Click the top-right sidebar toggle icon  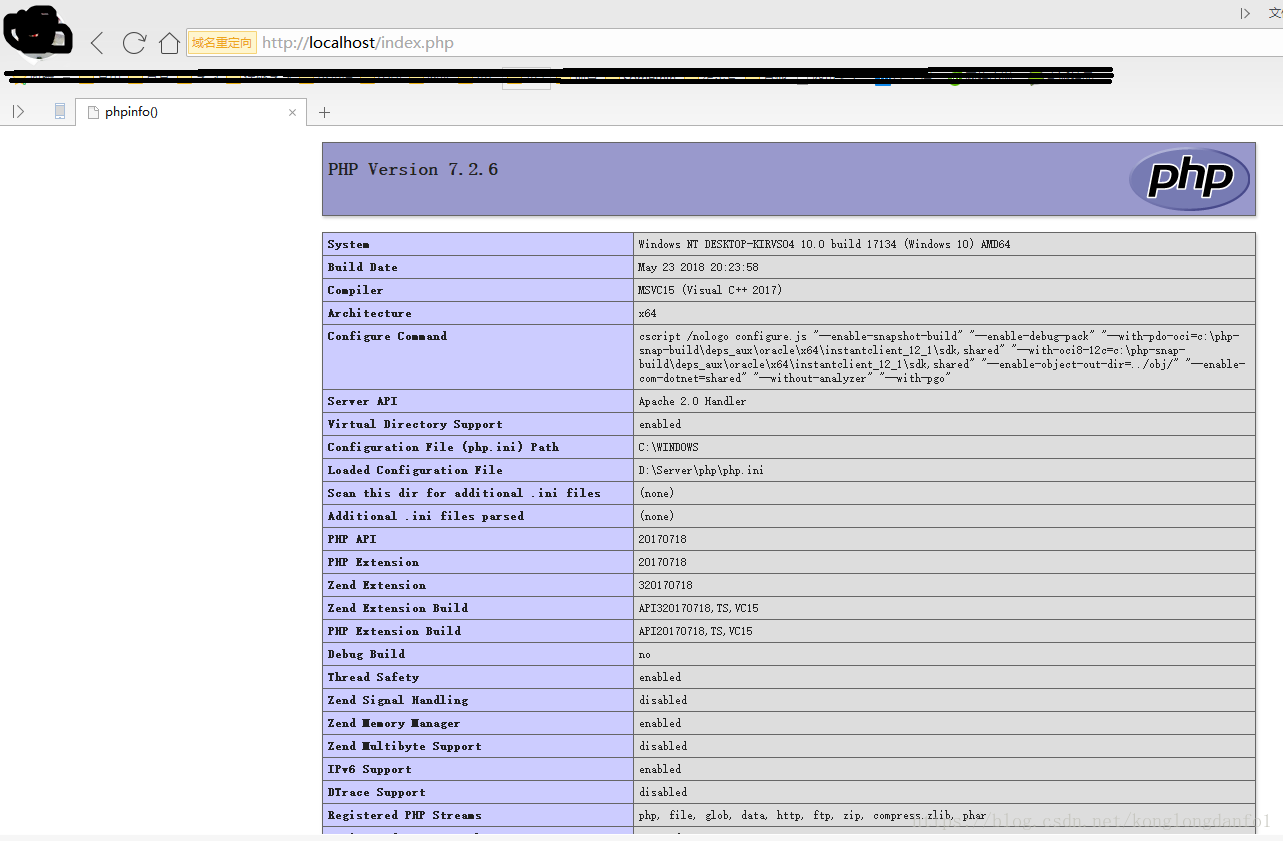(1245, 13)
